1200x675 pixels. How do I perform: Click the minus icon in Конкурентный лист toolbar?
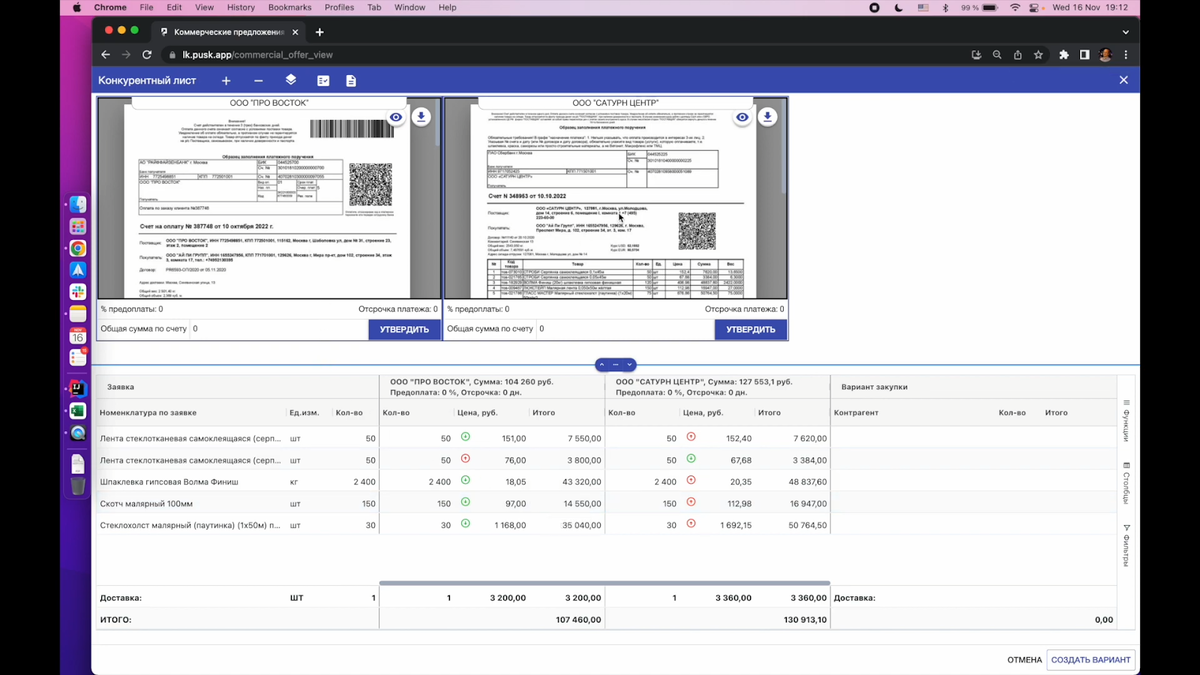coord(258,80)
